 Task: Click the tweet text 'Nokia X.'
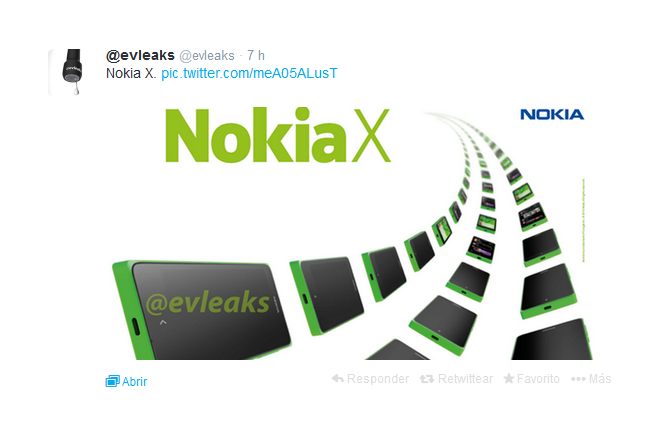pos(131,73)
